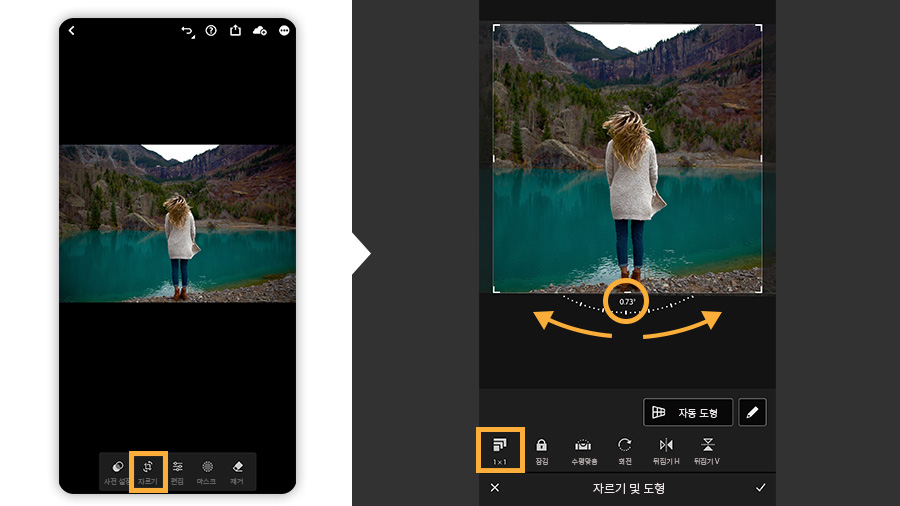
Task: Open the 1×1 aspect ratio selector
Action: tap(500, 450)
